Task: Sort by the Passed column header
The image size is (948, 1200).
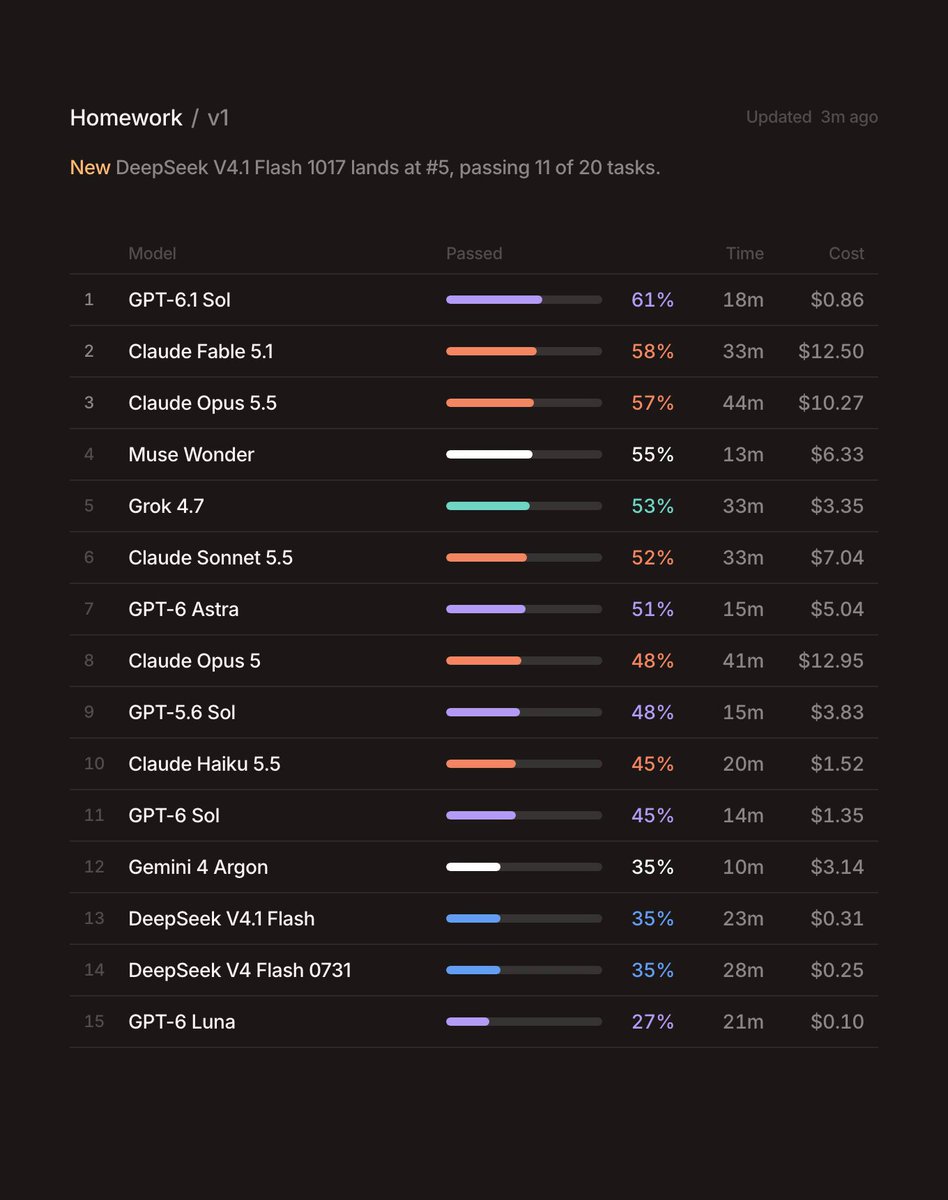Action: [474, 254]
